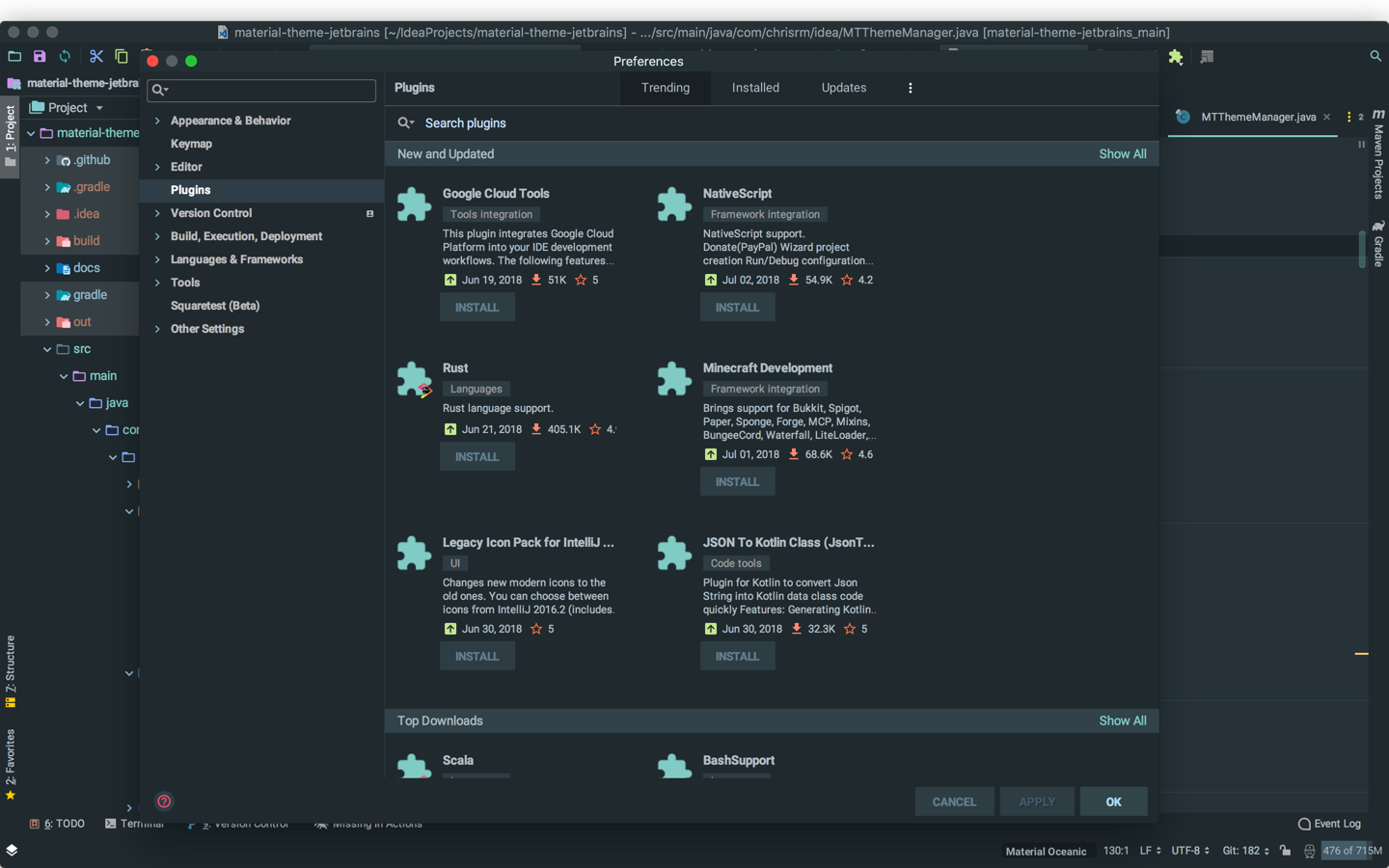Screen dimensions: 1389x868
Task: Click the Cut scissors toolbar icon
Action: [x=95, y=57]
